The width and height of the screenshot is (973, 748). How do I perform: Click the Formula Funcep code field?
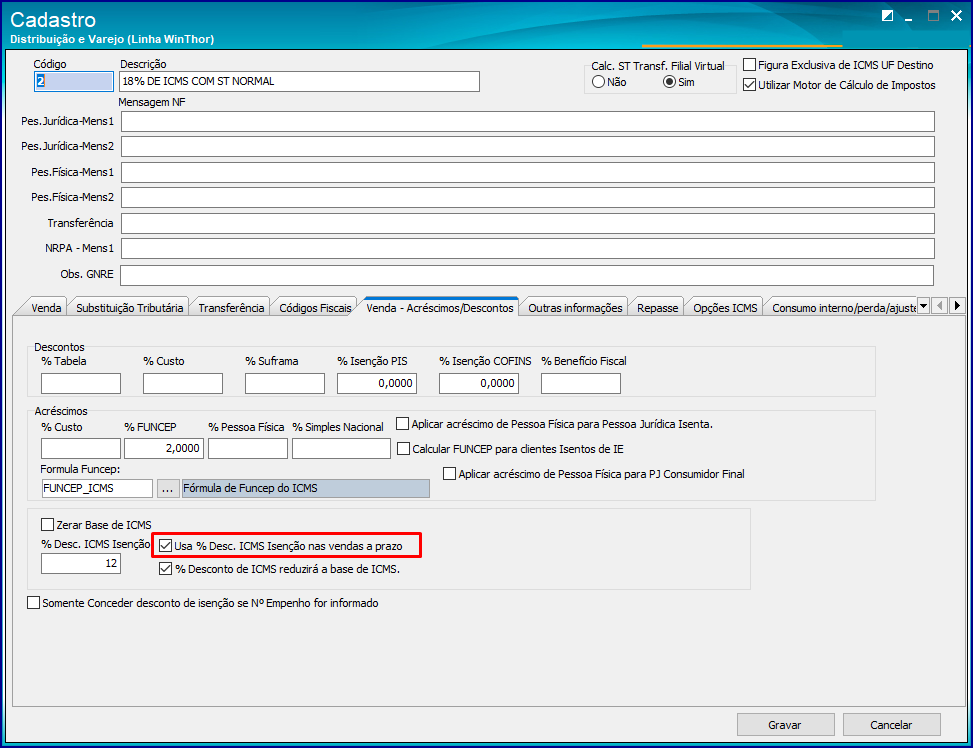pos(97,489)
